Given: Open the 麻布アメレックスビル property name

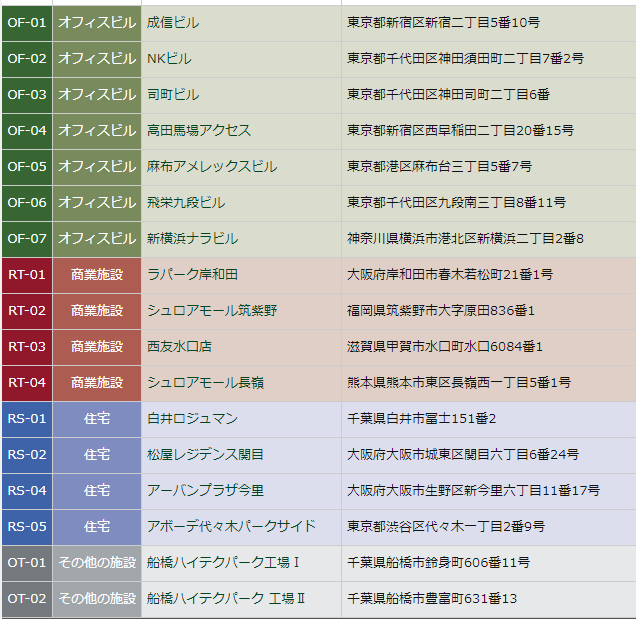Looking at the screenshot, I should pyautogui.click(x=212, y=167).
